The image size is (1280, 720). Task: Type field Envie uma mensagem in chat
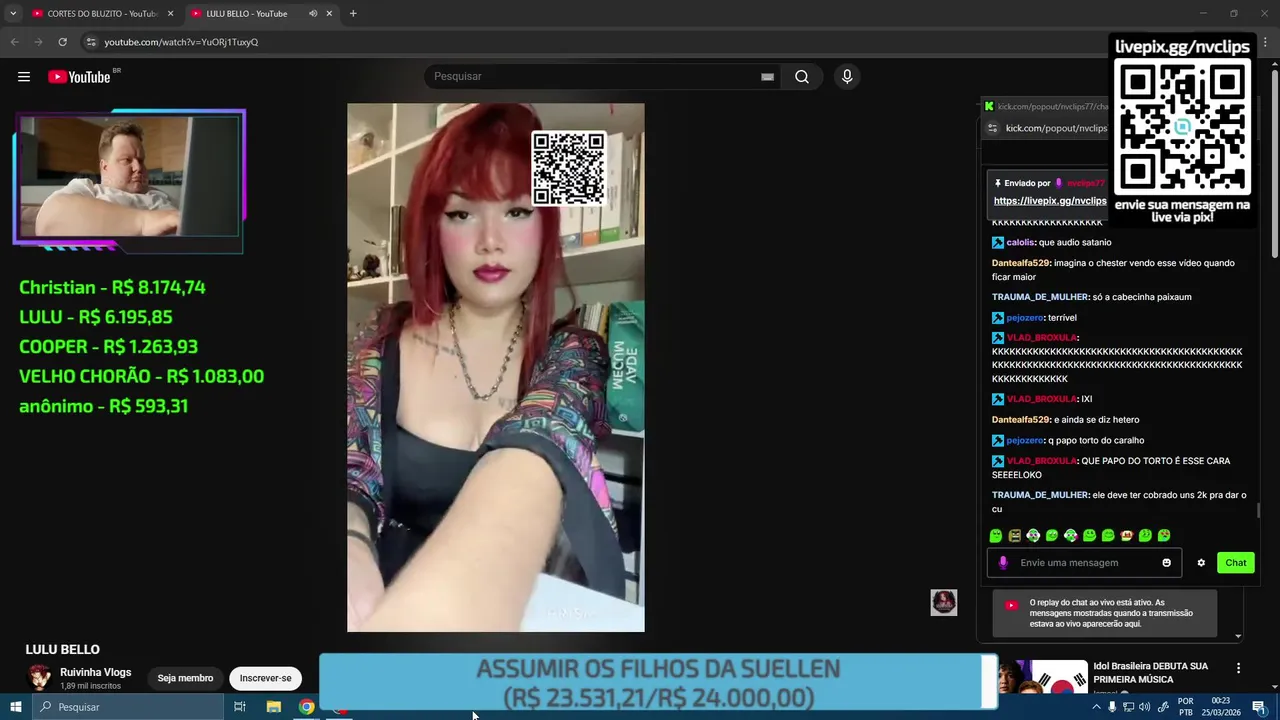pos(1084,563)
